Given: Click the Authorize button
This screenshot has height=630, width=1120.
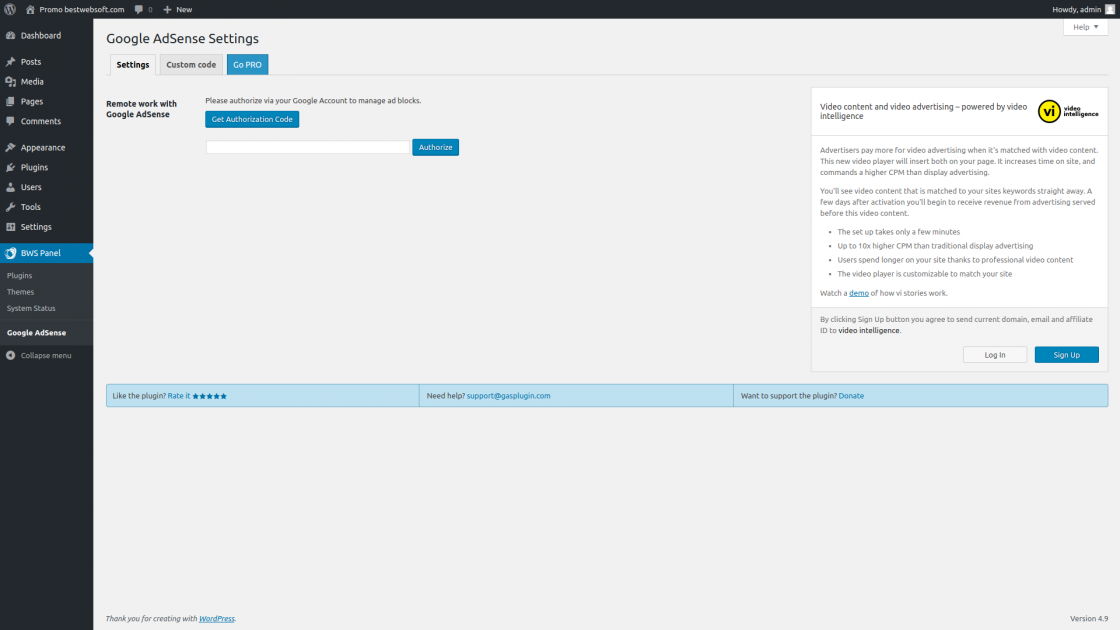Looking at the screenshot, I should click(x=435, y=147).
